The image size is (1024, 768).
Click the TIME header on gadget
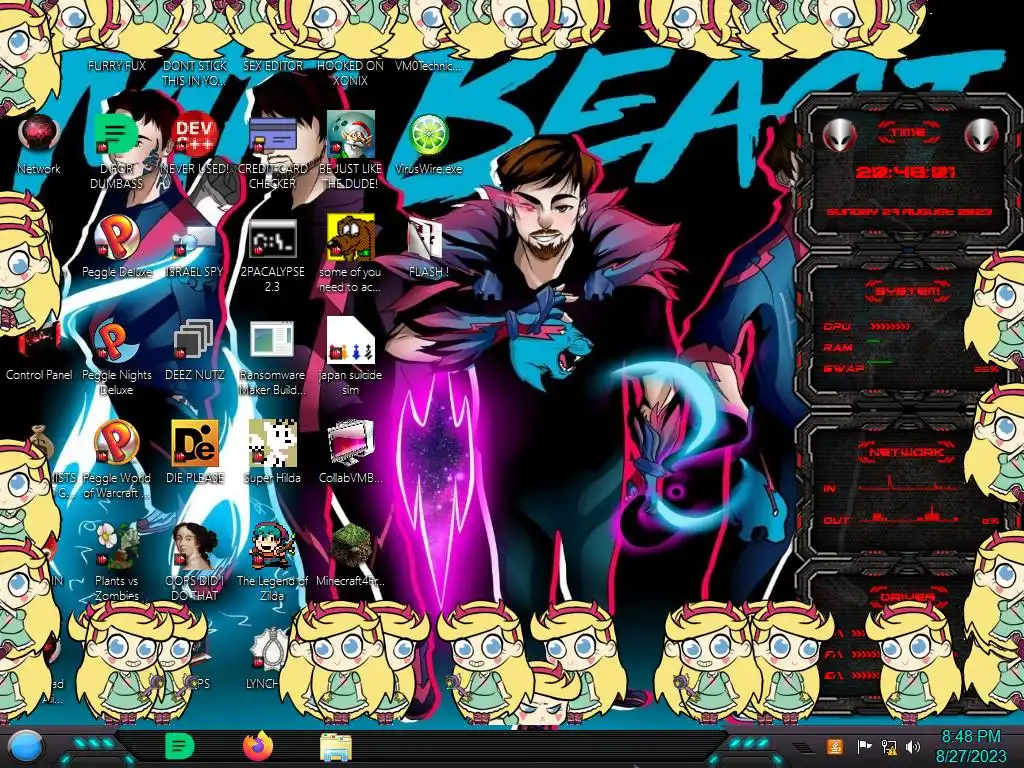(908, 133)
